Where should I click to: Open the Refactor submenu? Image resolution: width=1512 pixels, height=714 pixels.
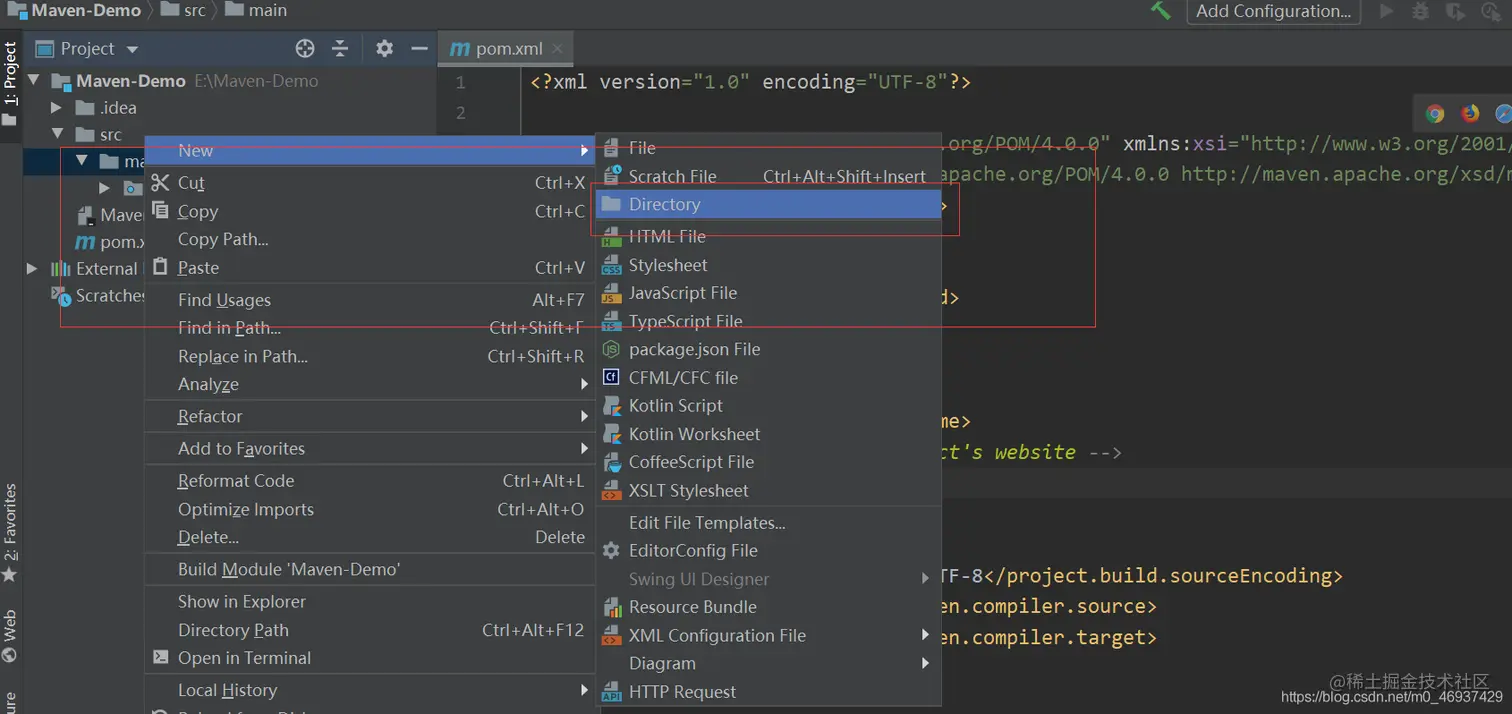click(370, 416)
